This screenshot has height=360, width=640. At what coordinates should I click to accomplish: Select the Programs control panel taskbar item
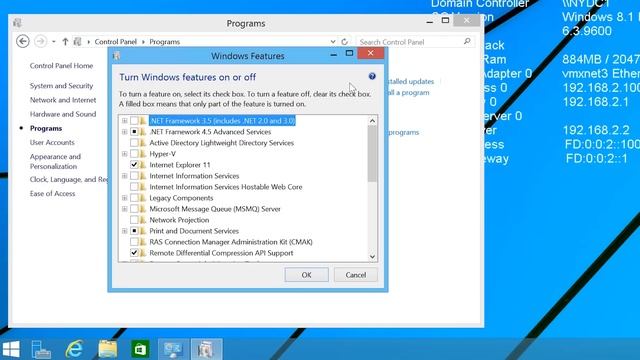tap(206, 349)
